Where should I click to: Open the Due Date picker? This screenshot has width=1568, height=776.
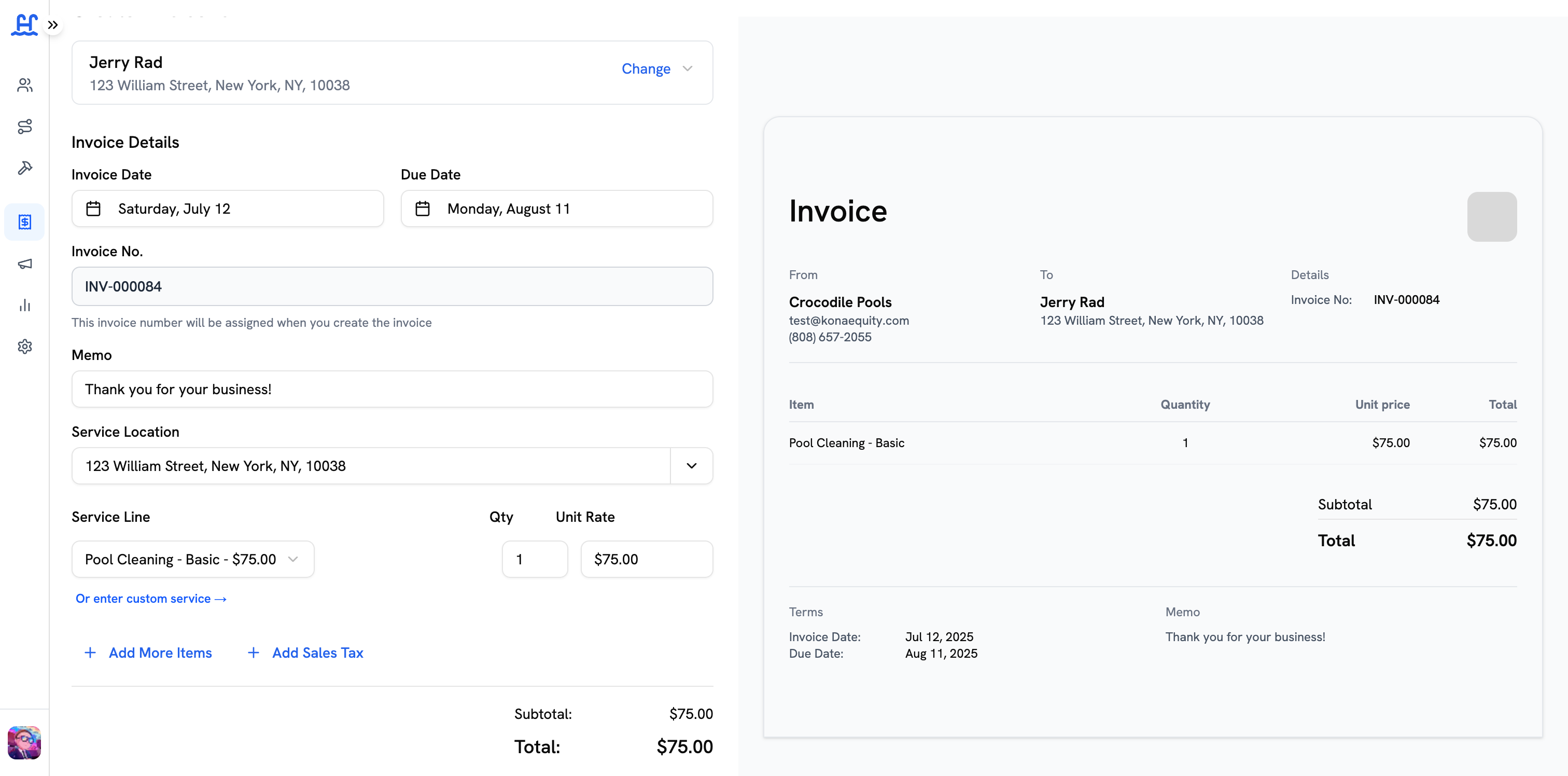(556, 209)
